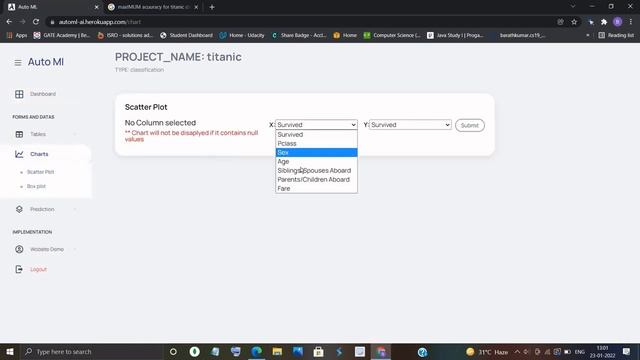Choose Age in the X list

point(316,161)
